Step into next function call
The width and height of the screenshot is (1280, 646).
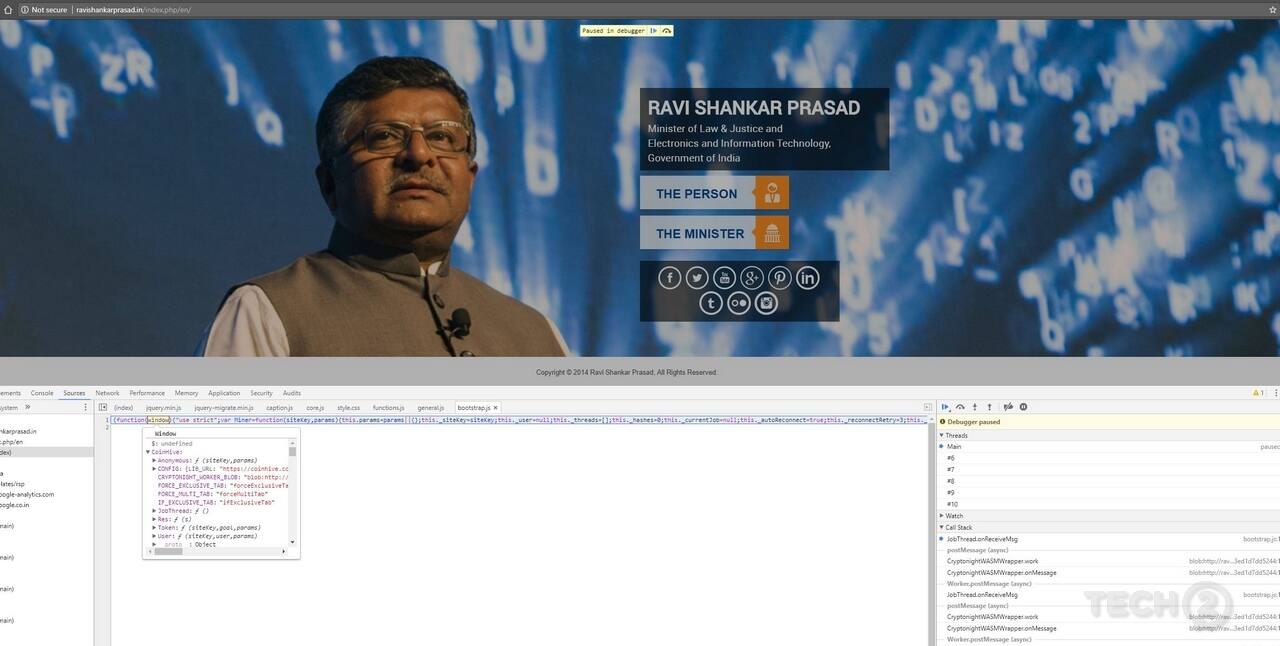[975, 407]
